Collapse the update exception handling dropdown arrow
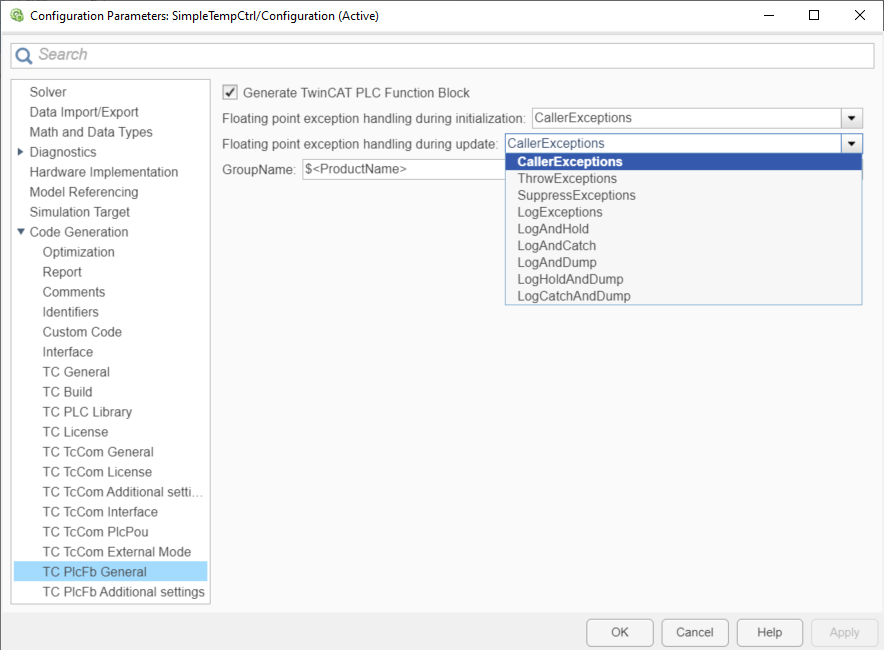The height and width of the screenshot is (650, 884). click(x=851, y=144)
